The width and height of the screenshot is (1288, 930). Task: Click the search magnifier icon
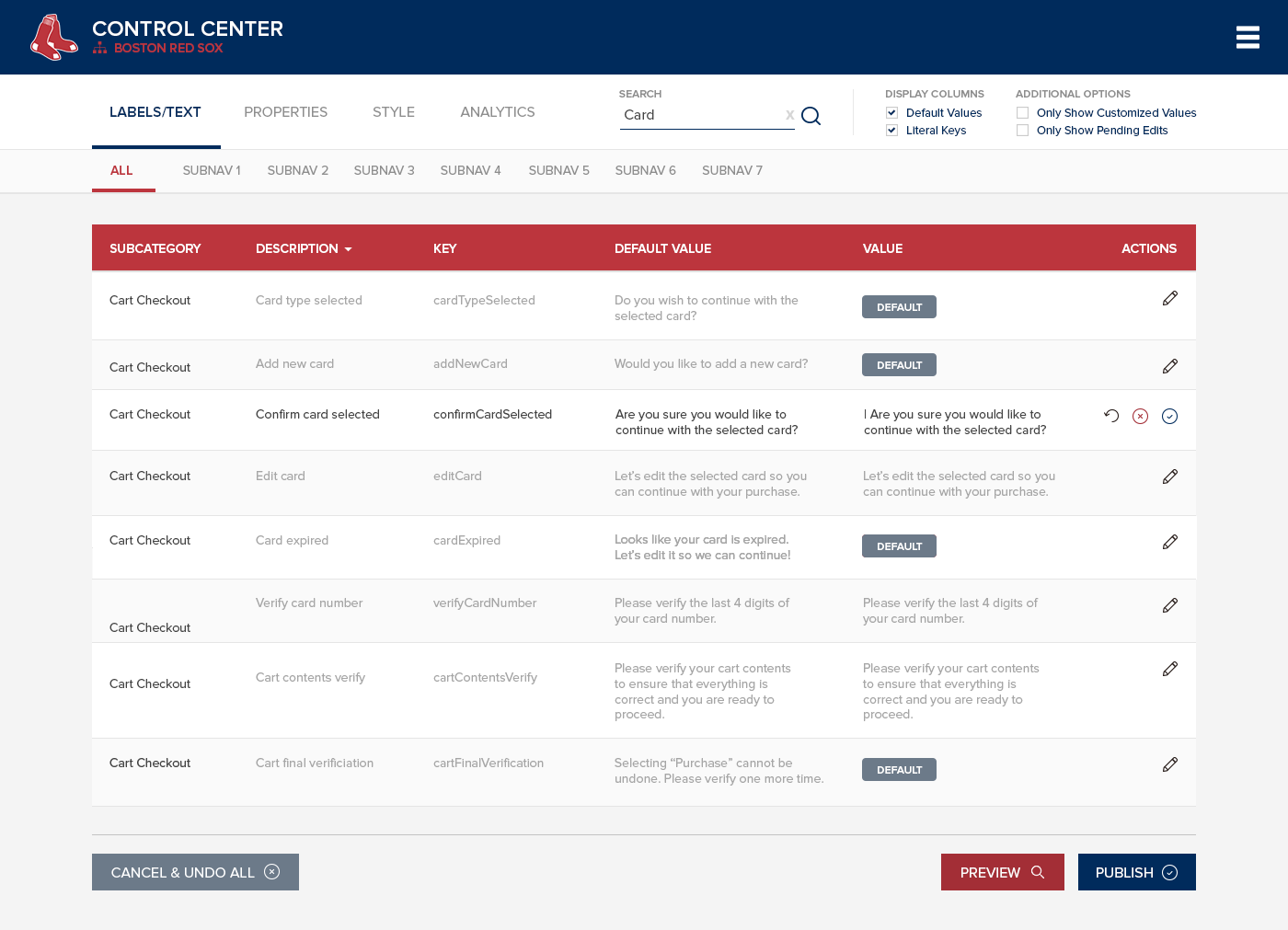tap(811, 116)
